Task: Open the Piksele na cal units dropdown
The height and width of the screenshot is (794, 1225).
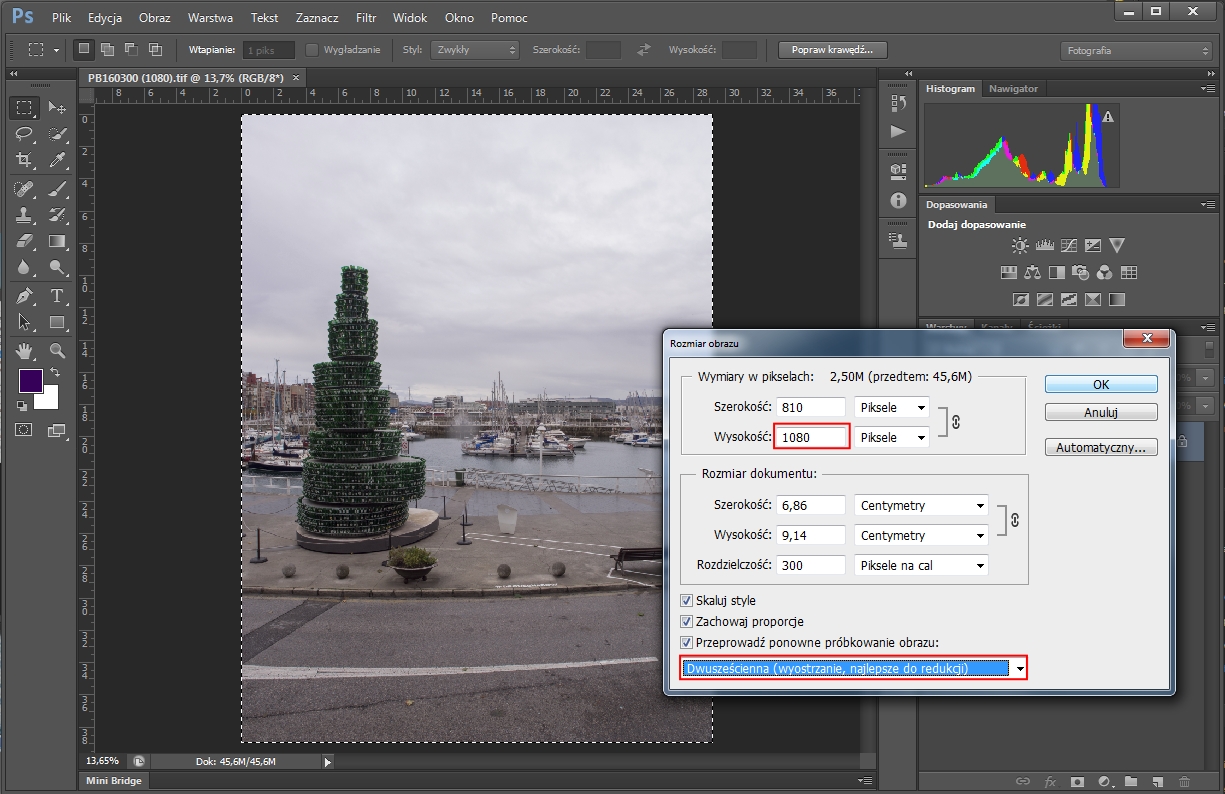Action: point(920,565)
